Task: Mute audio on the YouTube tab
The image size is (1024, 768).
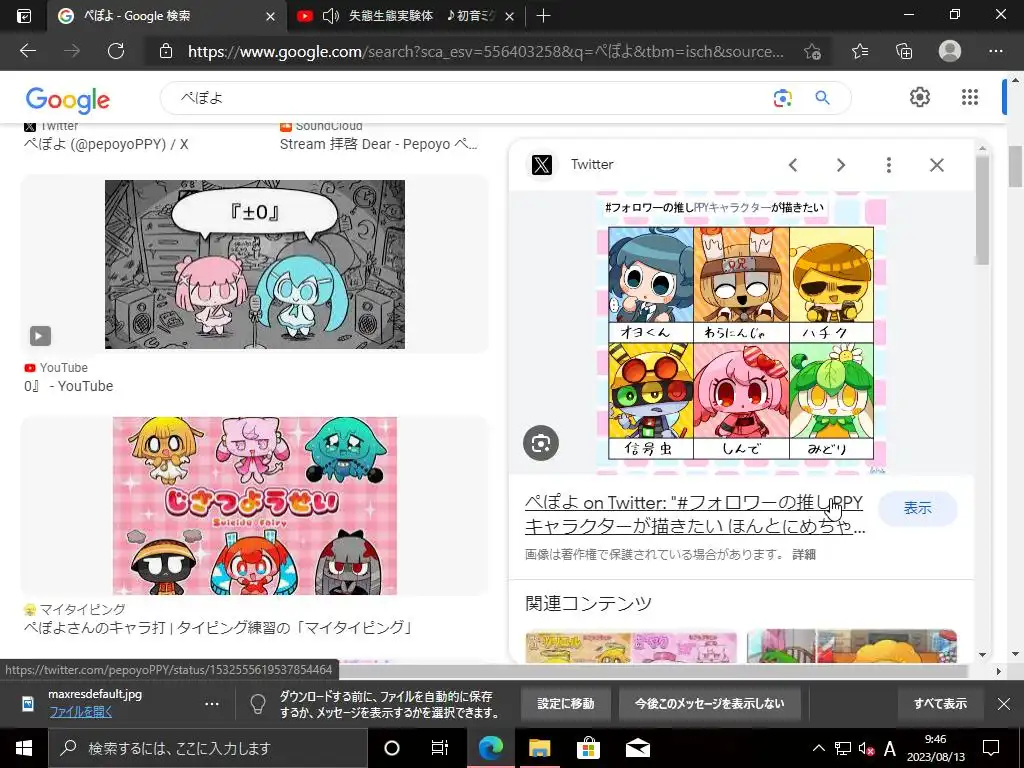Action: 331,16
